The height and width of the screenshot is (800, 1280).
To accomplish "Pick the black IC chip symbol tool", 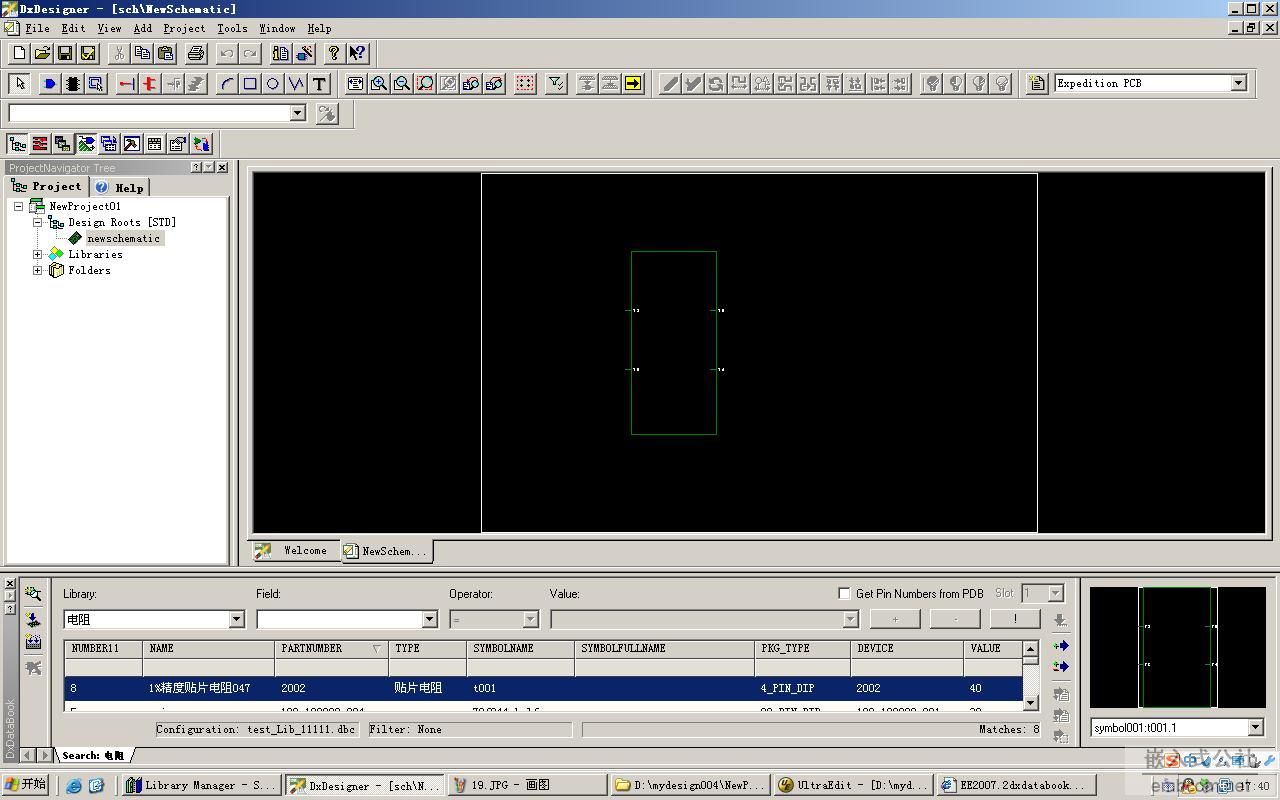I will (x=73, y=83).
